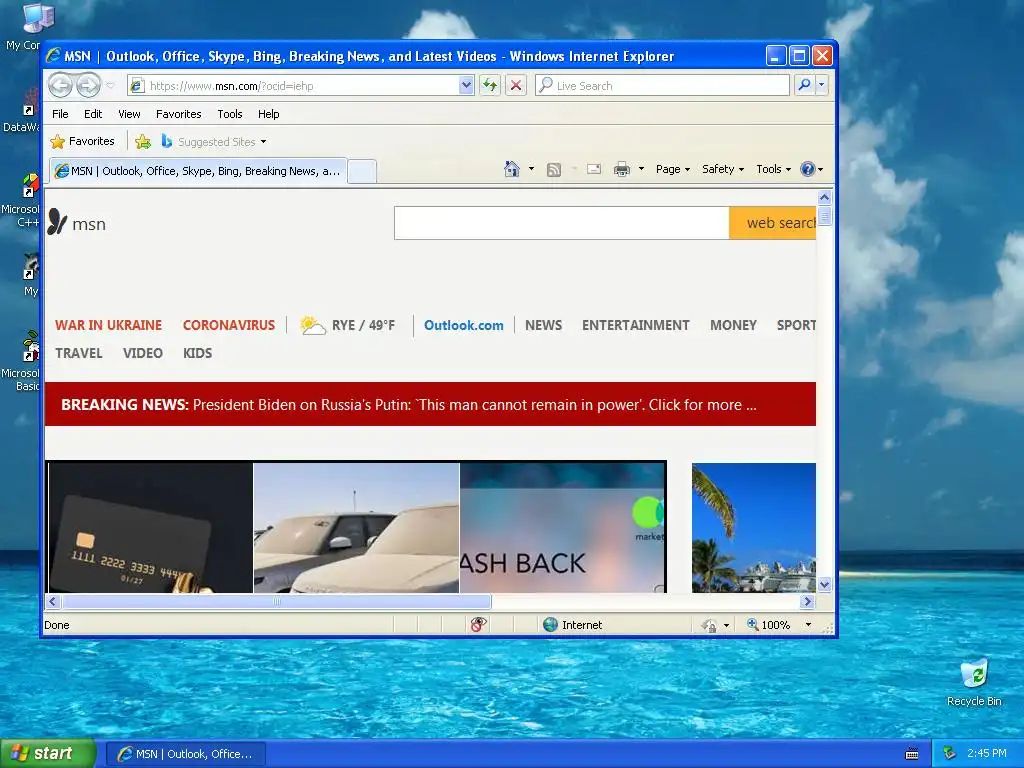Open search provider options dropdown arrow
This screenshot has height=768, width=1024.
822,86
